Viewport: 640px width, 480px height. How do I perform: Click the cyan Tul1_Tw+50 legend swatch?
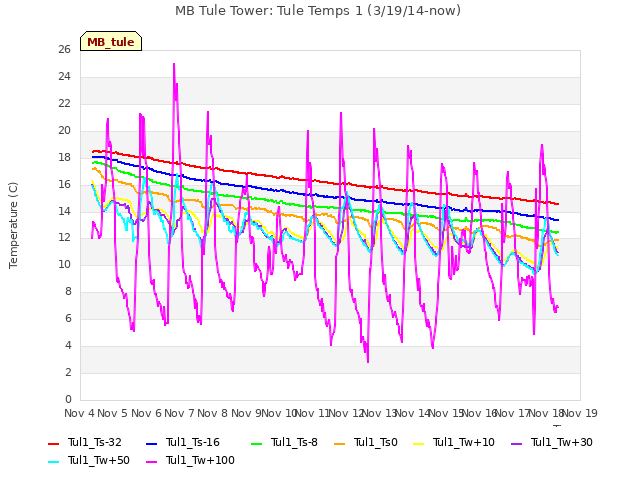[x=53, y=461]
